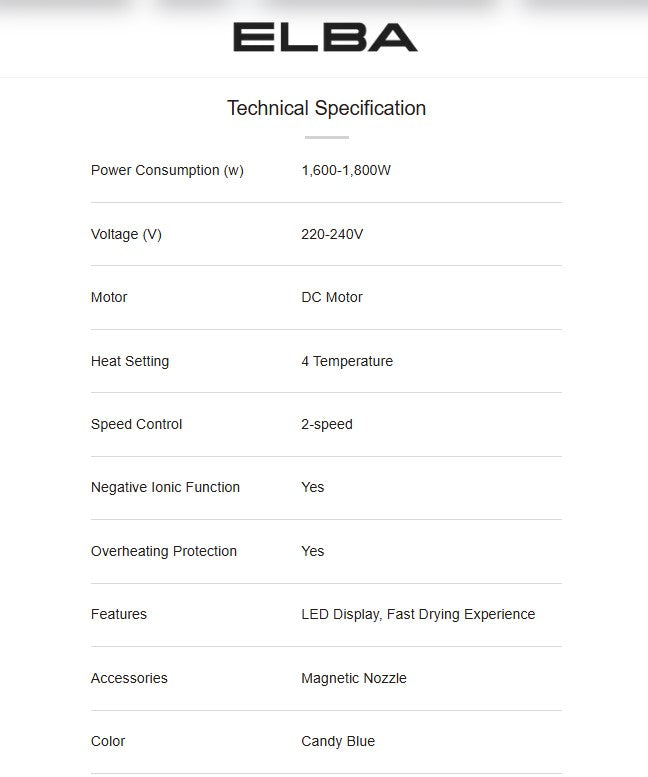
Task: Click the Negative Ionic Function label
Action: point(165,487)
